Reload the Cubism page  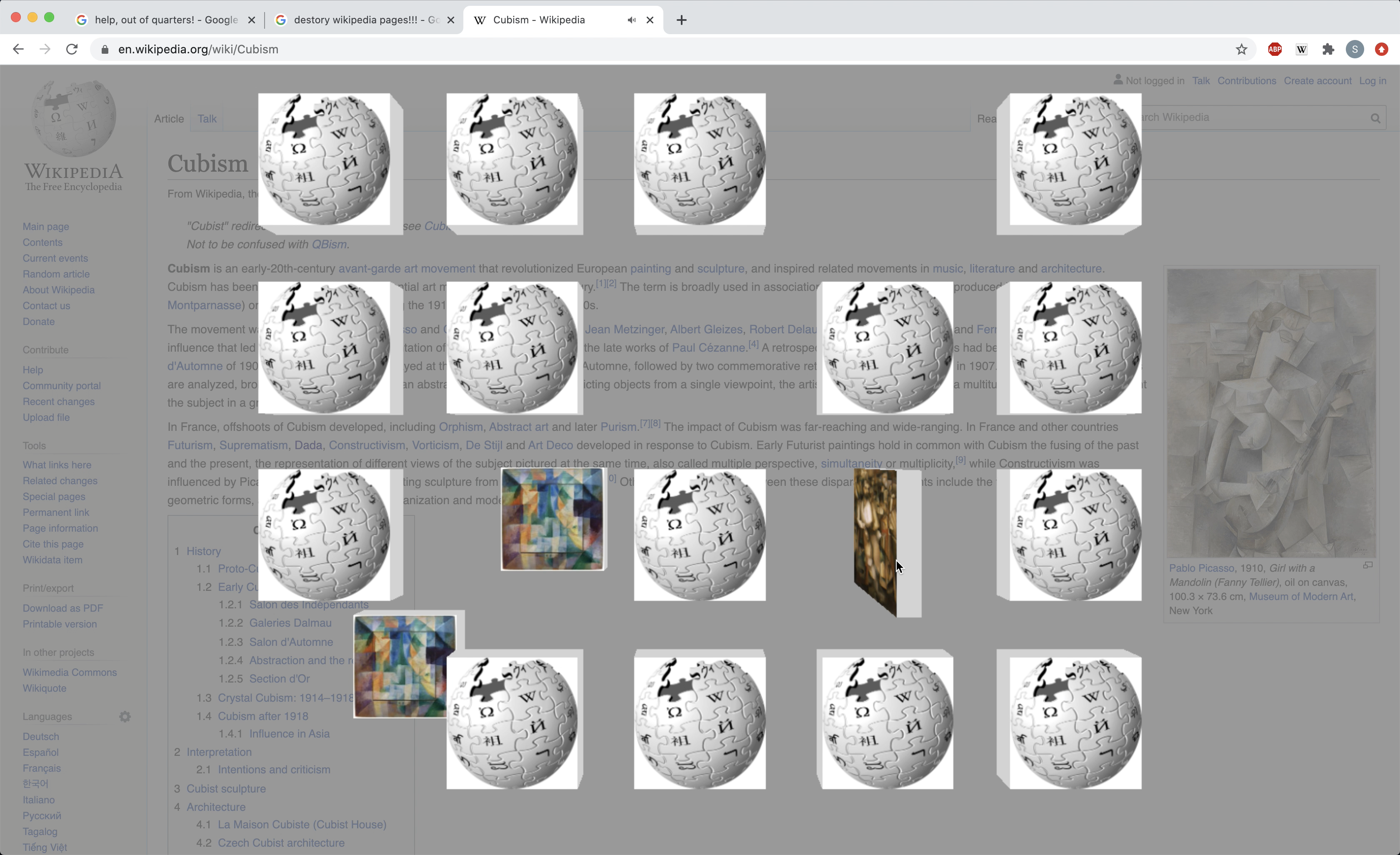pos(72,50)
